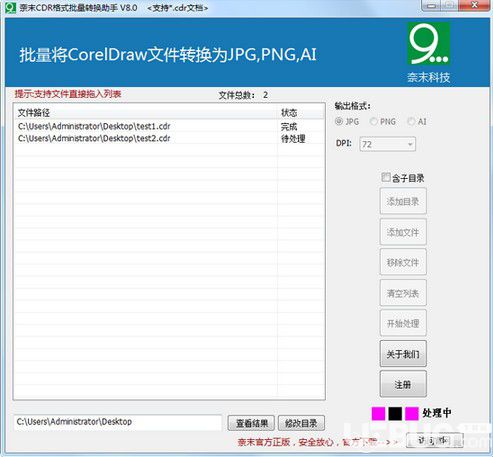Click the 完成 status cell
The height and width of the screenshot is (457, 493).
289,127
